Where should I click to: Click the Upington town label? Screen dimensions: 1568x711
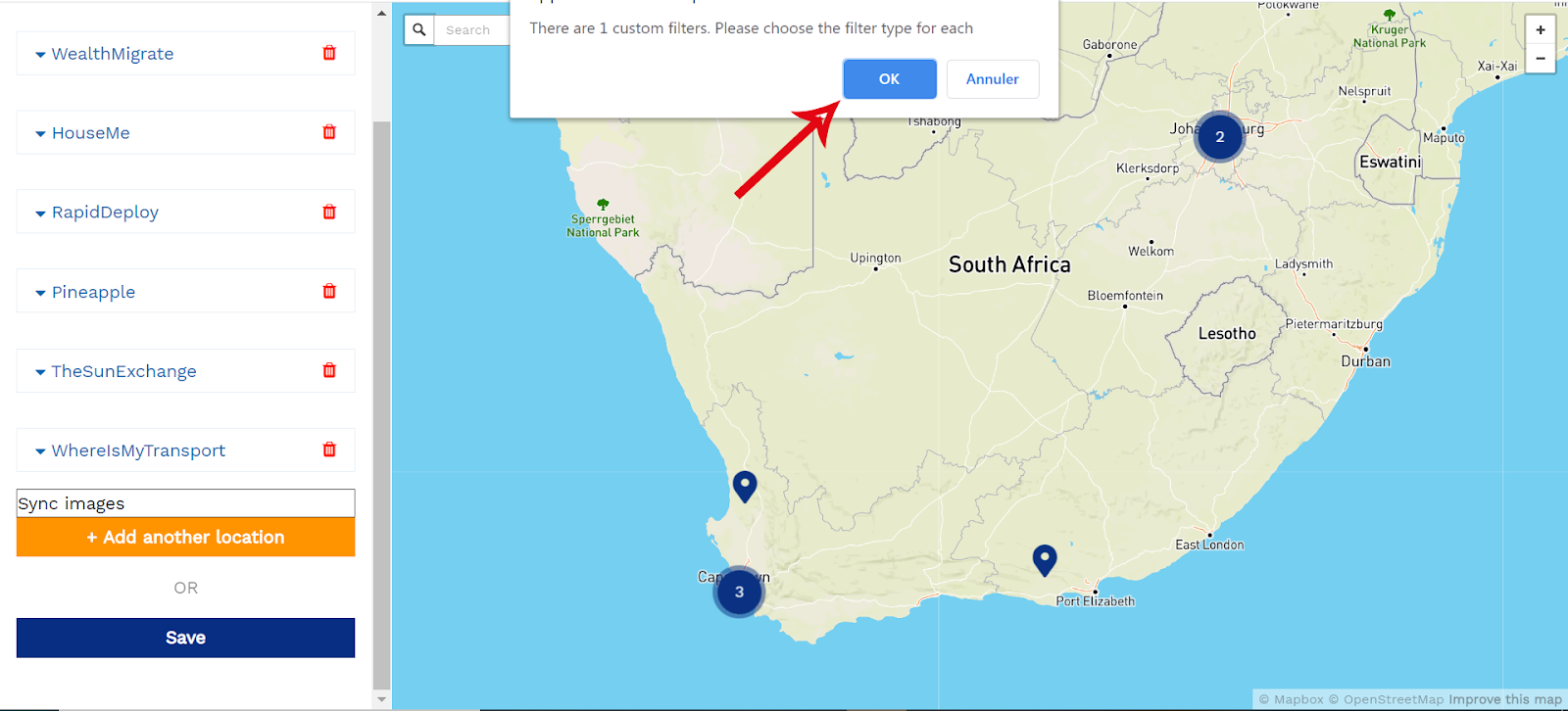click(x=875, y=259)
